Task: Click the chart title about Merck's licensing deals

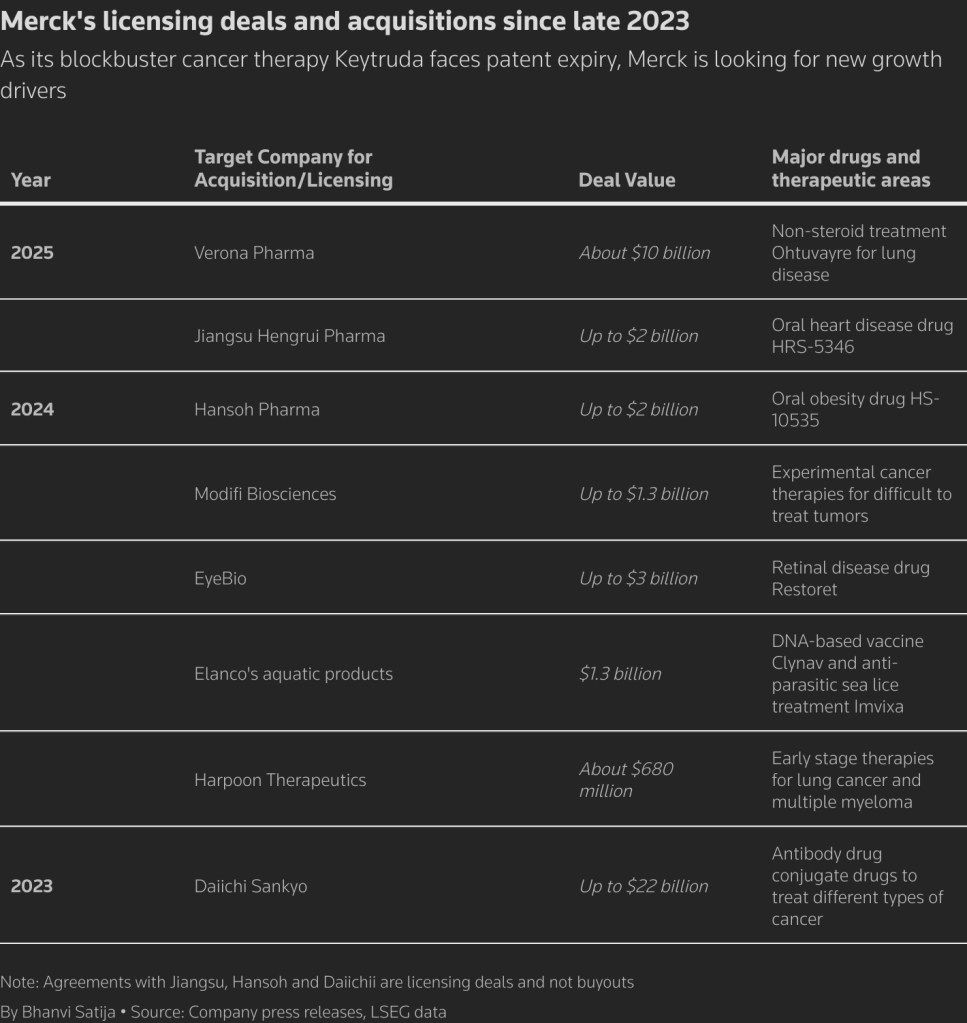Action: click(x=345, y=21)
